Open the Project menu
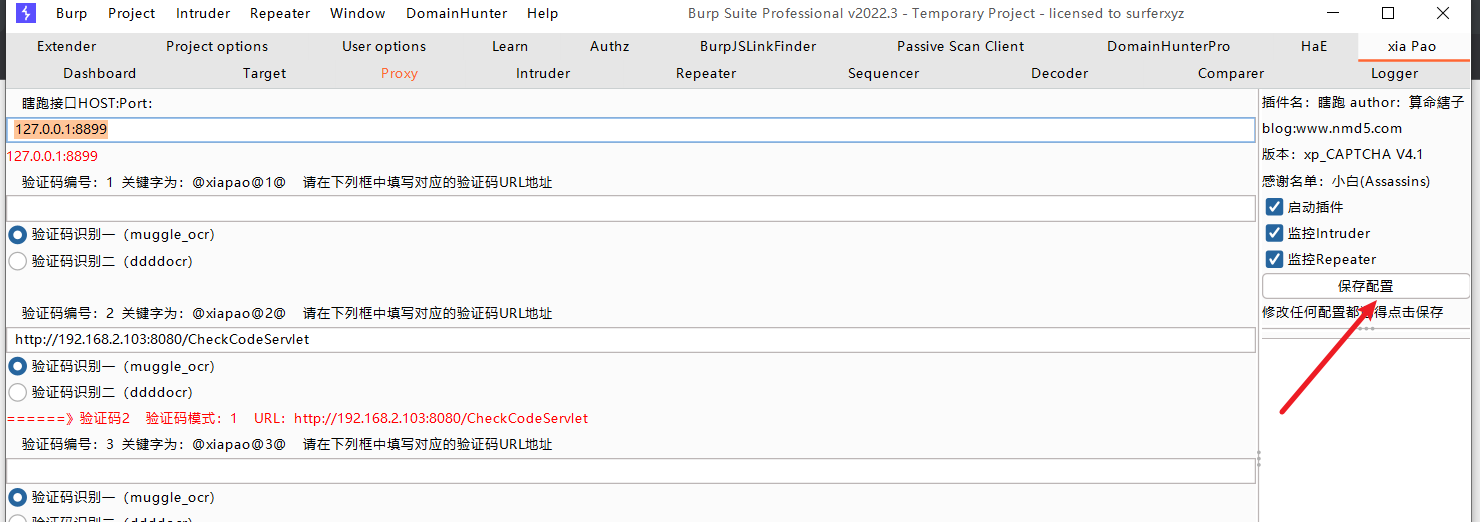This screenshot has width=1480, height=522. coord(132,13)
